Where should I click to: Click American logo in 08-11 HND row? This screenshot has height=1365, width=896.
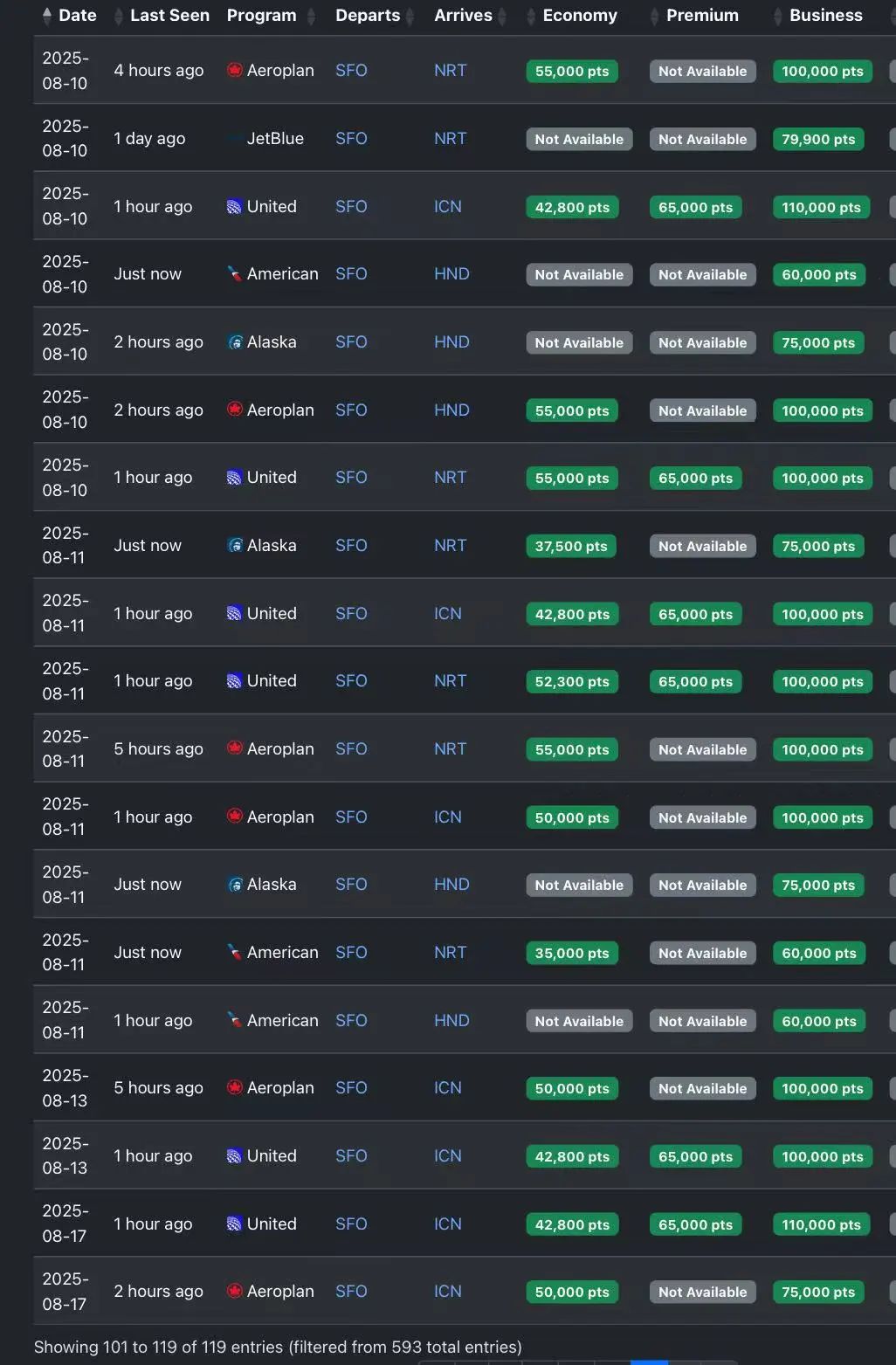click(234, 1020)
